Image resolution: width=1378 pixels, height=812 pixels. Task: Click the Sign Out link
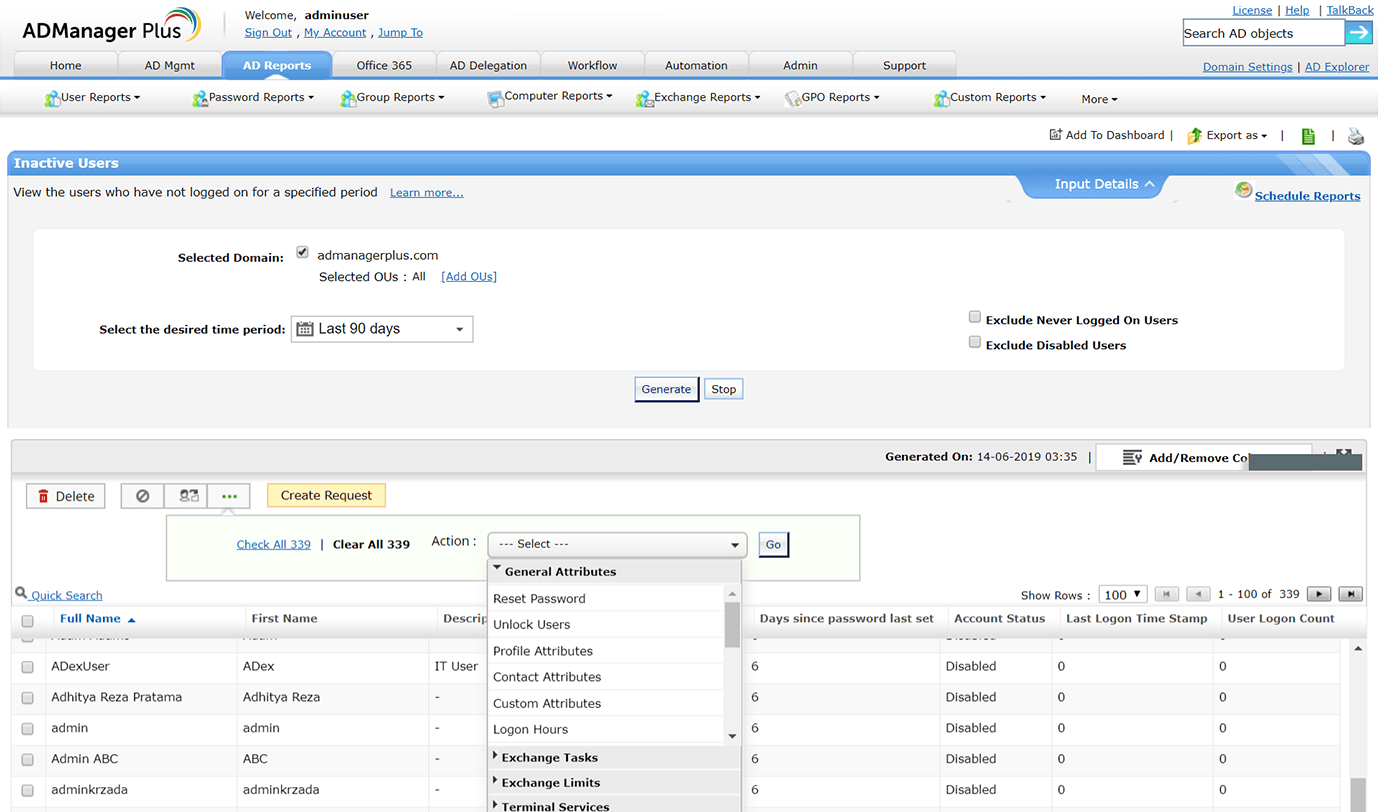268,33
